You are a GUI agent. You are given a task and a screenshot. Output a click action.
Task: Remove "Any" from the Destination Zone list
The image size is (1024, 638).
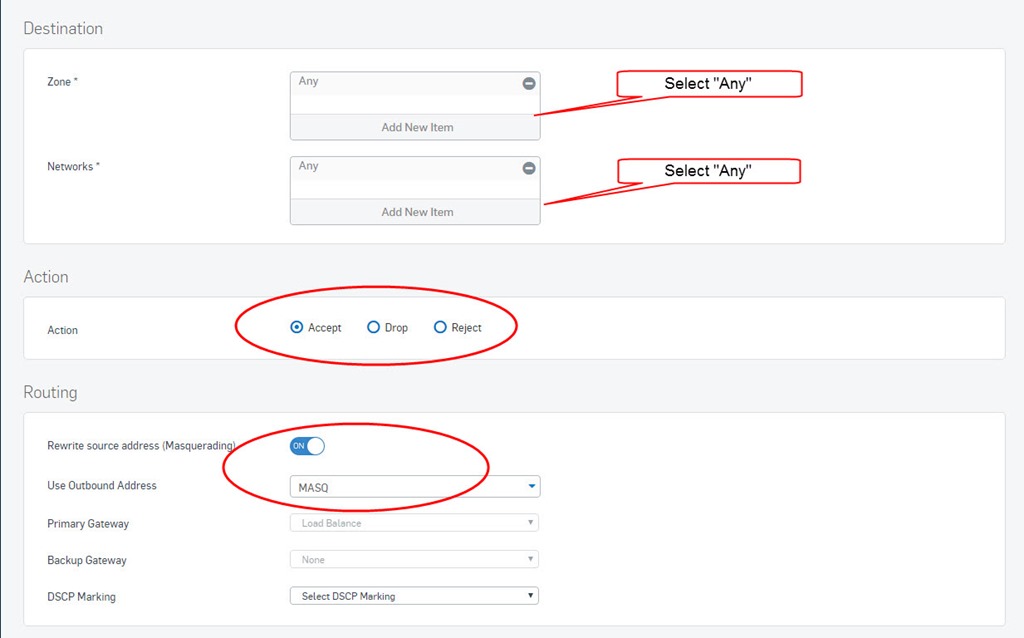[x=529, y=83]
